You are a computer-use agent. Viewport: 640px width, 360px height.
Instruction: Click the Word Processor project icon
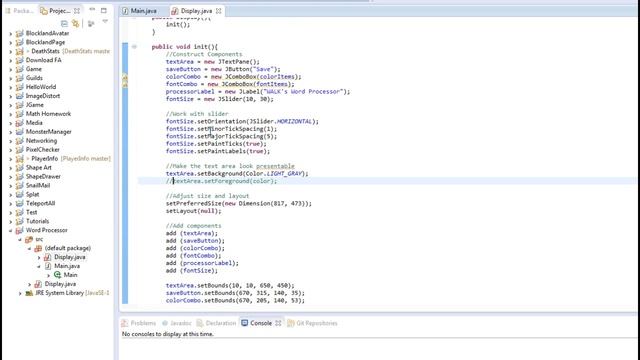pyautogui.click(x=19, y=231)
